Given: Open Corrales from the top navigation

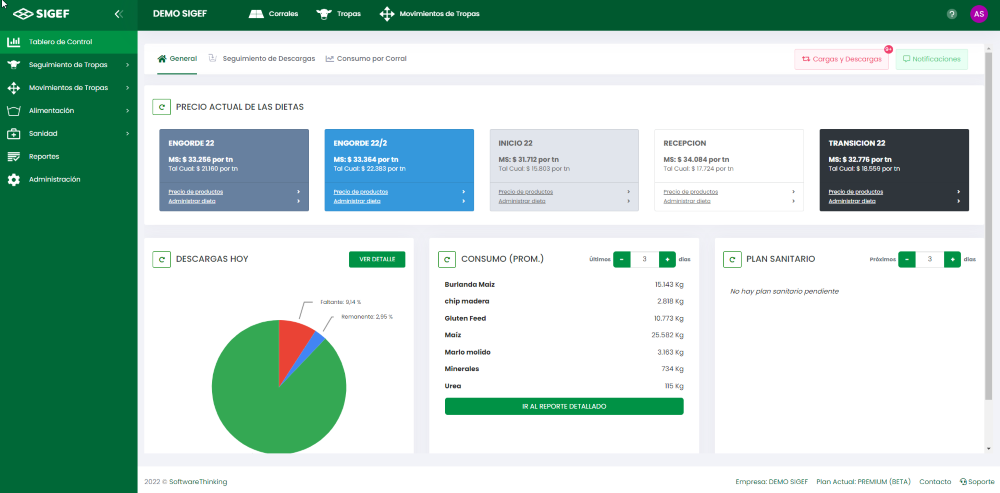Looking at the screenshot, I should coord(274,14).
